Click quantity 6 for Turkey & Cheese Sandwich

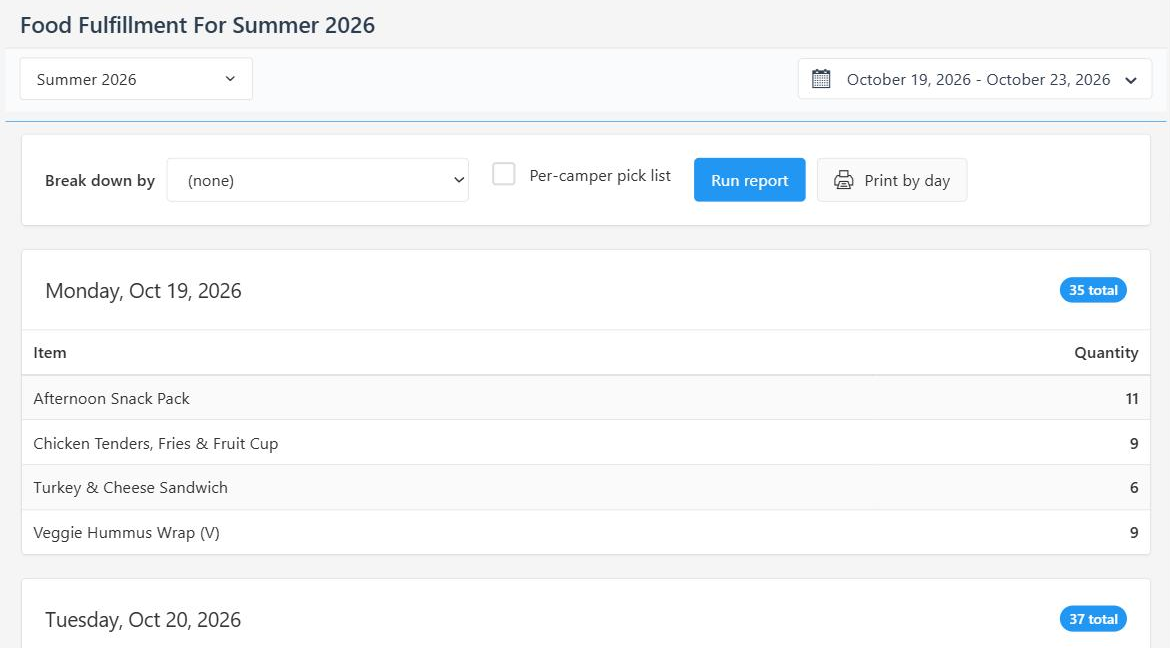point(1134,487)
